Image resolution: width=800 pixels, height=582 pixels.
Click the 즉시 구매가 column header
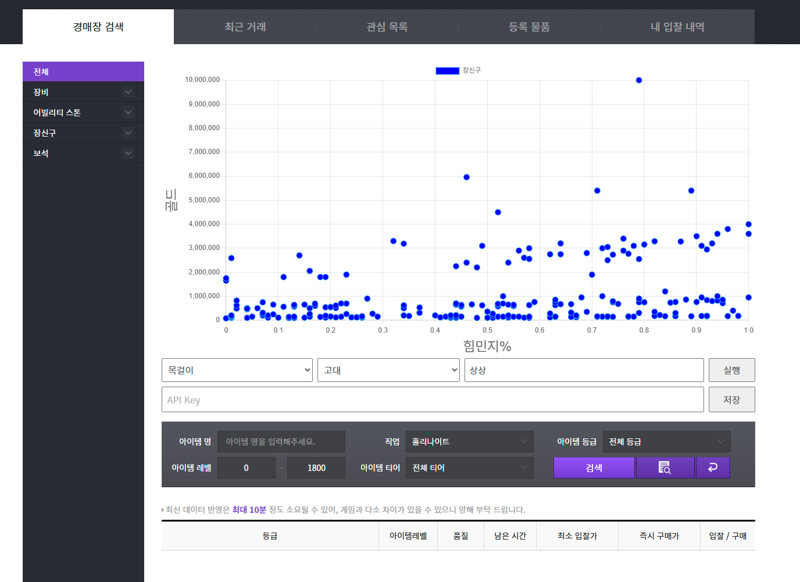659,536
